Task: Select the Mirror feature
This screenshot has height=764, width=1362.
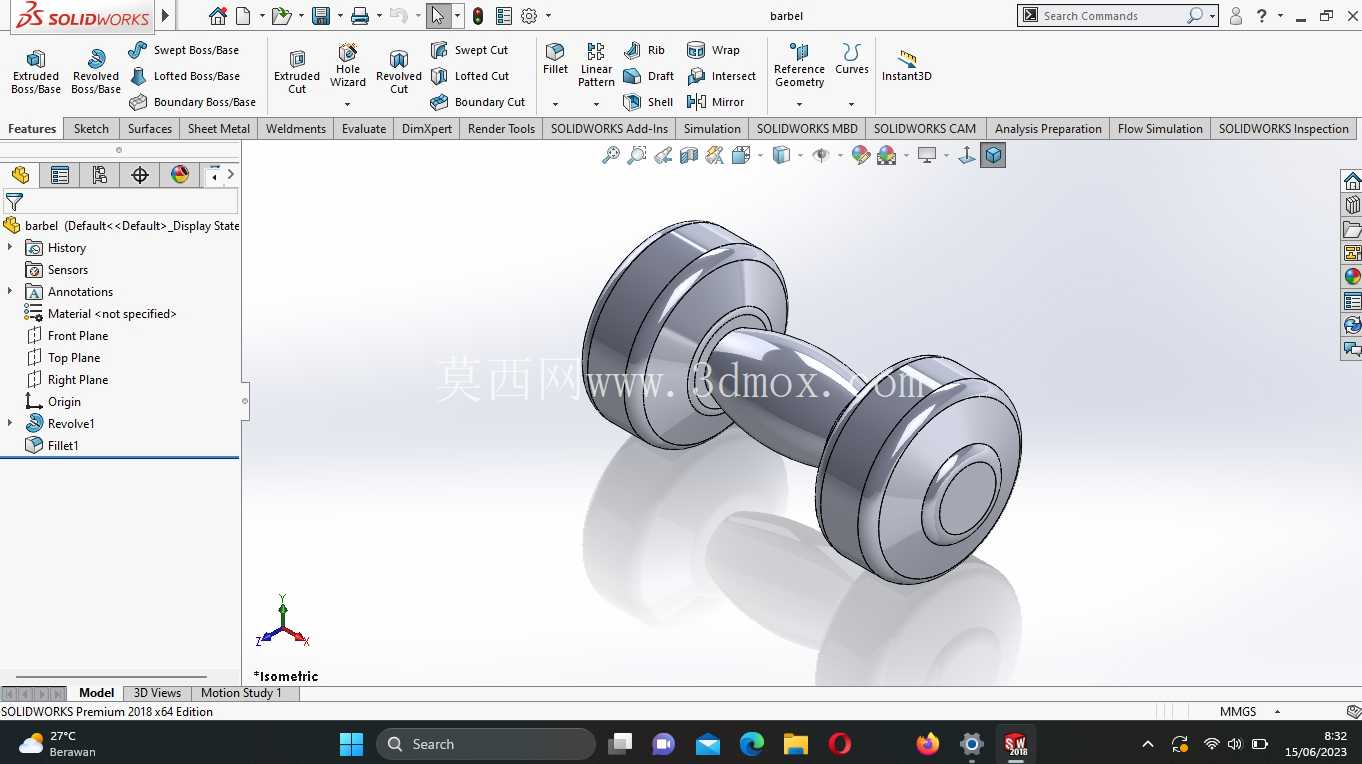Action: (x=715, y=102)
